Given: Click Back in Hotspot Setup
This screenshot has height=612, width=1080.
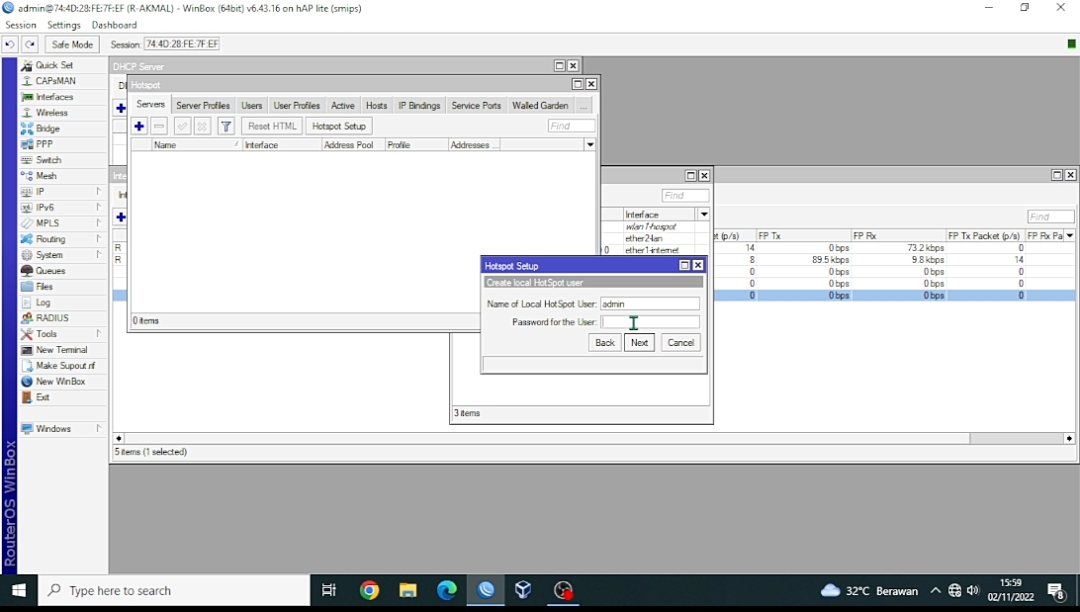Looking at the screenshot, I should (x=605, y=343).
